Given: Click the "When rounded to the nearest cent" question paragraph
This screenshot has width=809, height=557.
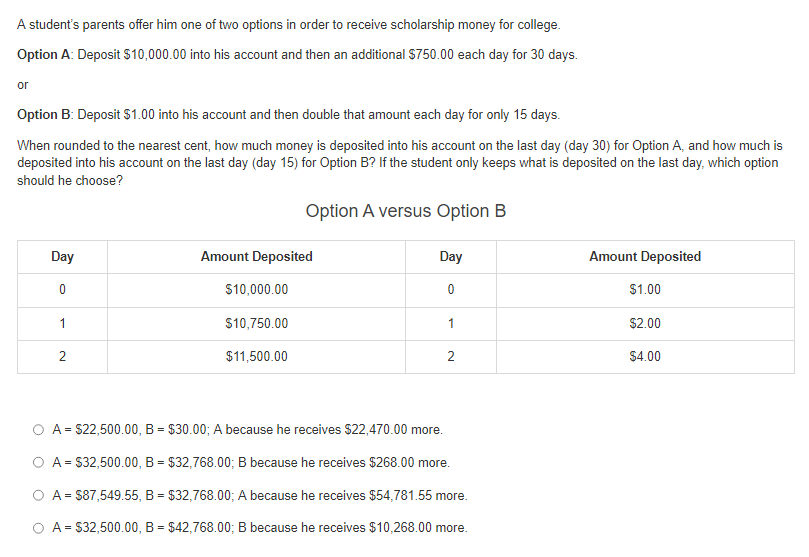Looking at the screenshot, I should 400,162.
